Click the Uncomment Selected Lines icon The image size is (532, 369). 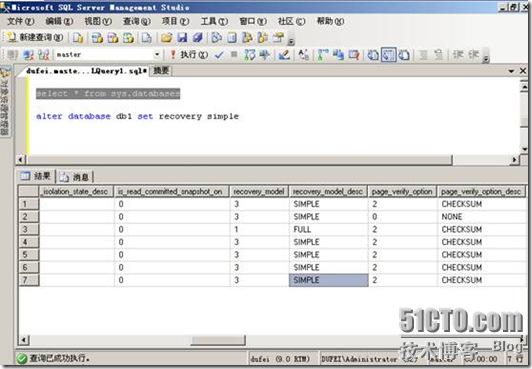[x=439, y=55]
